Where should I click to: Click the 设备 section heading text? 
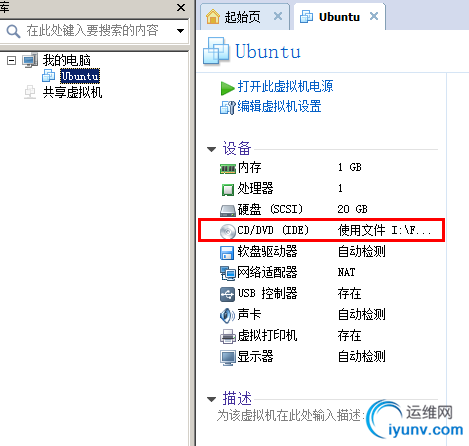click(237, 148)
